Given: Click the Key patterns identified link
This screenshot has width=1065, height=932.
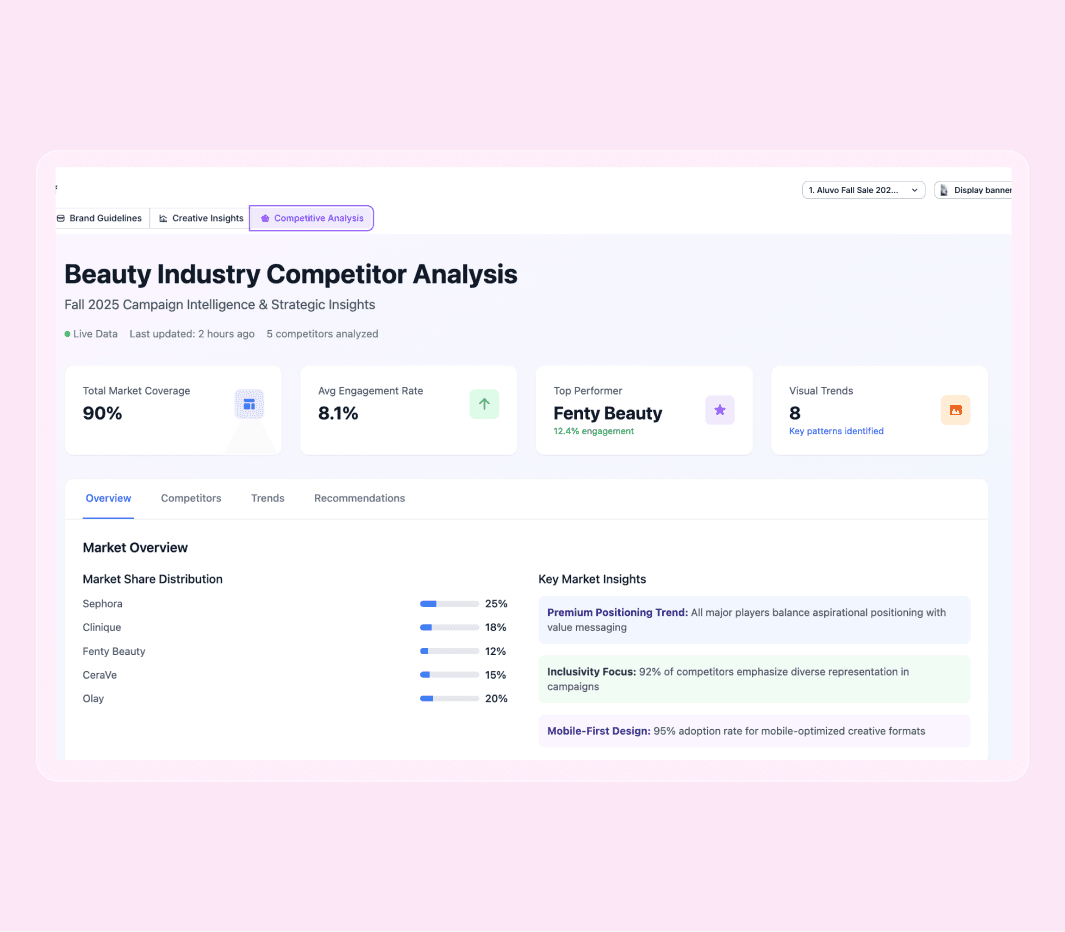Looking at the screenshot, I should pos(836,431).
